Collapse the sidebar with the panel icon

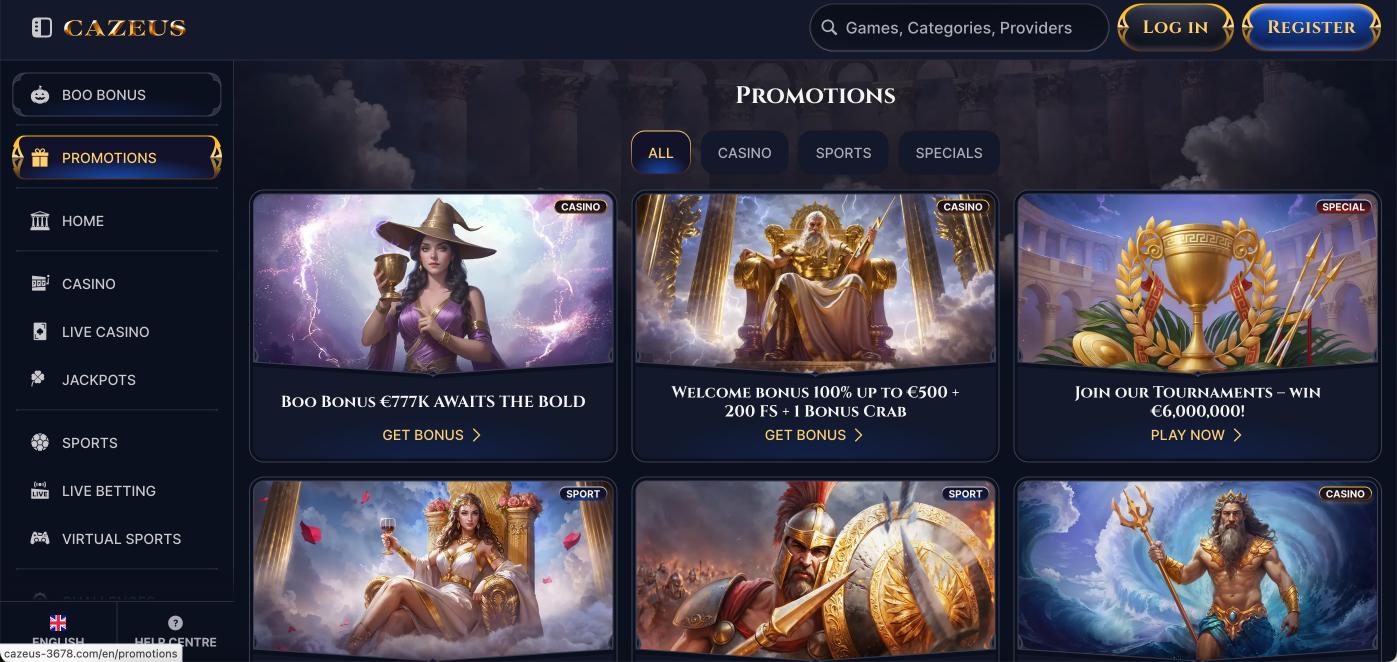(41, 28)
